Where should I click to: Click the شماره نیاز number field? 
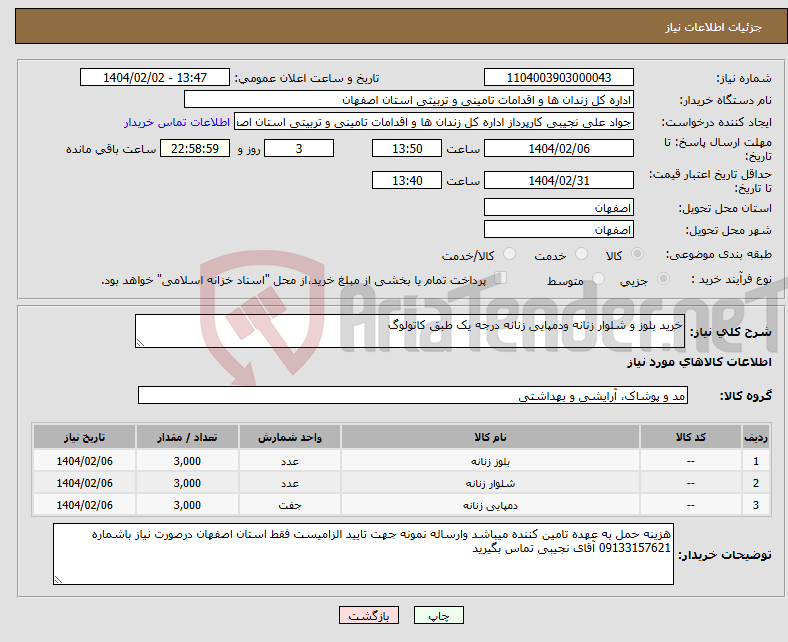point(558,78)
